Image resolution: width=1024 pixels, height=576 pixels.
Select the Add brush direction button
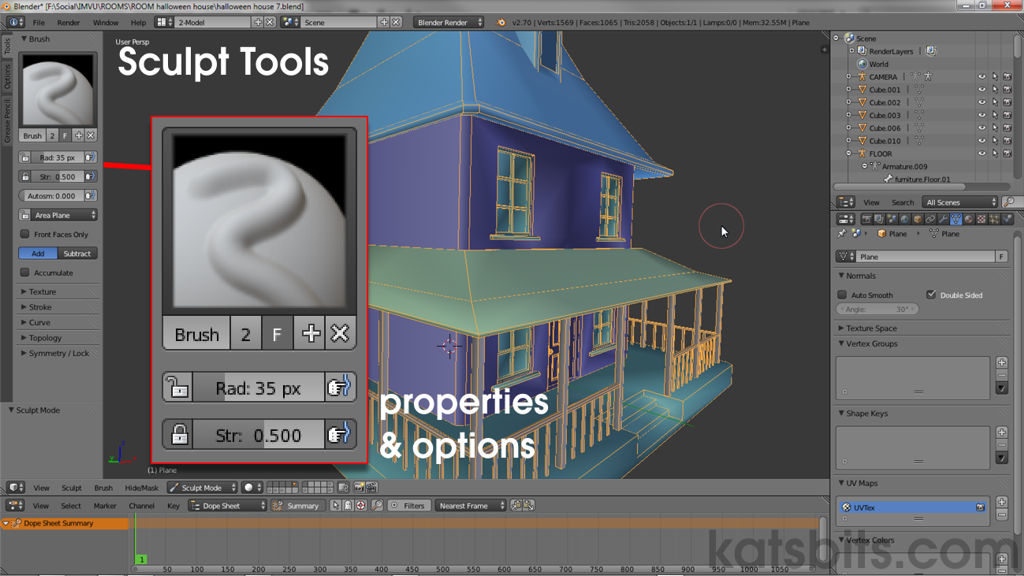[x=38, y=253]
